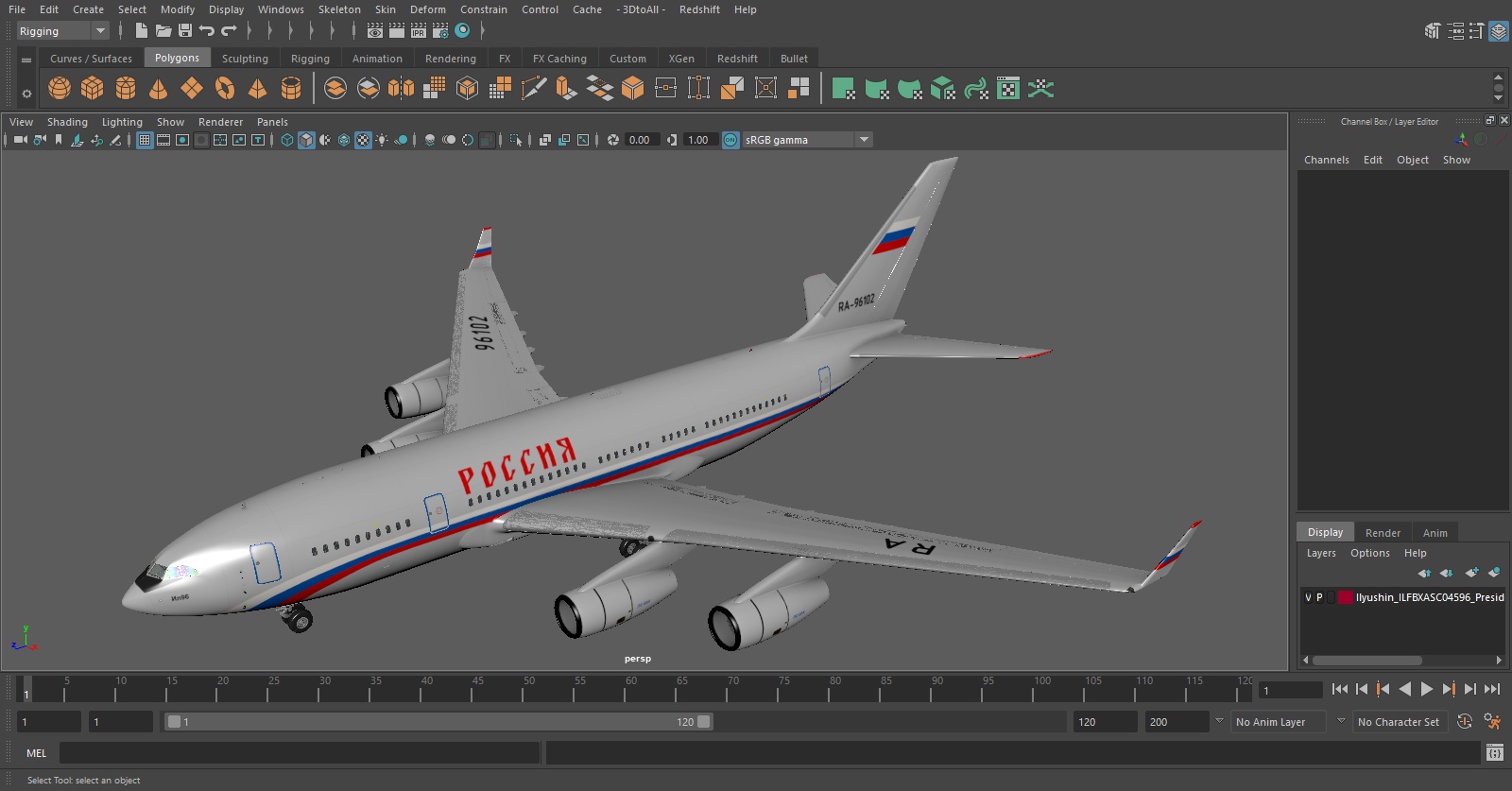Click the Multi-Cut knife tool icon
This screenshot has width=1512, height=791.
coord(533,89)
